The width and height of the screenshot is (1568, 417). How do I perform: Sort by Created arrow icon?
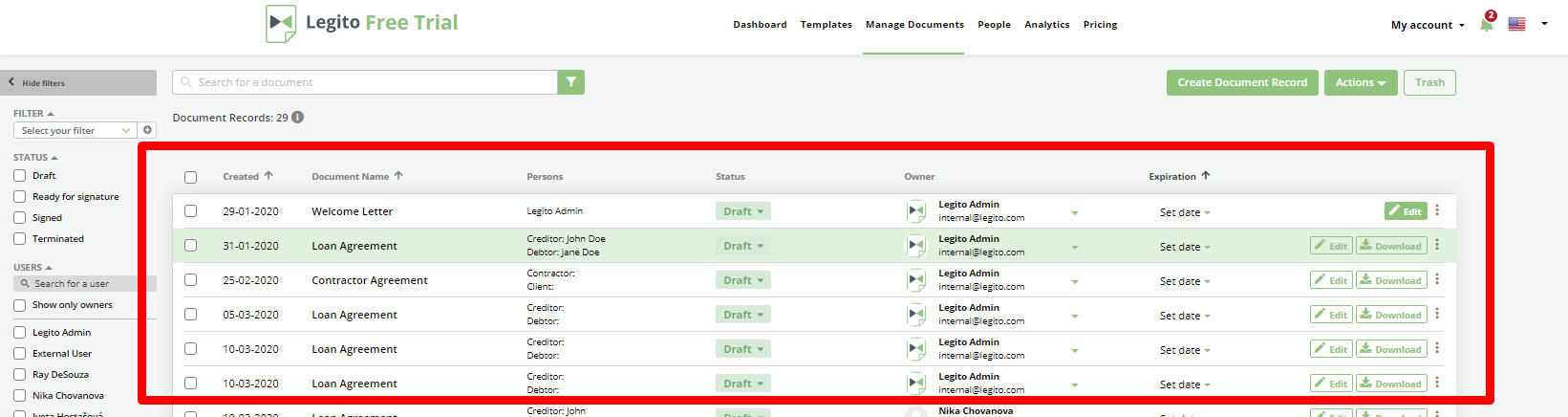(268, 176)
